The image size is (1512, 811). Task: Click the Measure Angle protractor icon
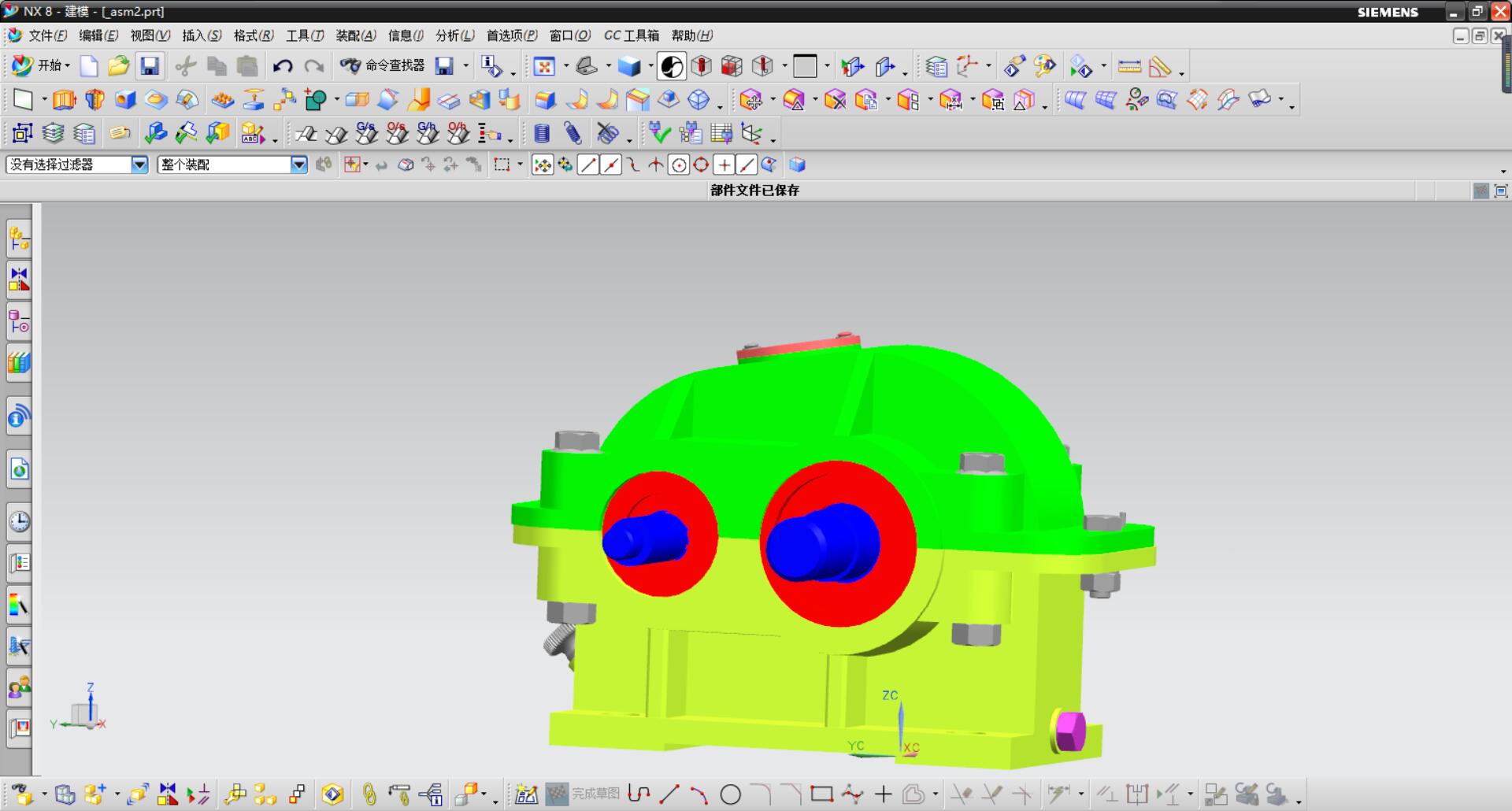[x=1160, y=67]
